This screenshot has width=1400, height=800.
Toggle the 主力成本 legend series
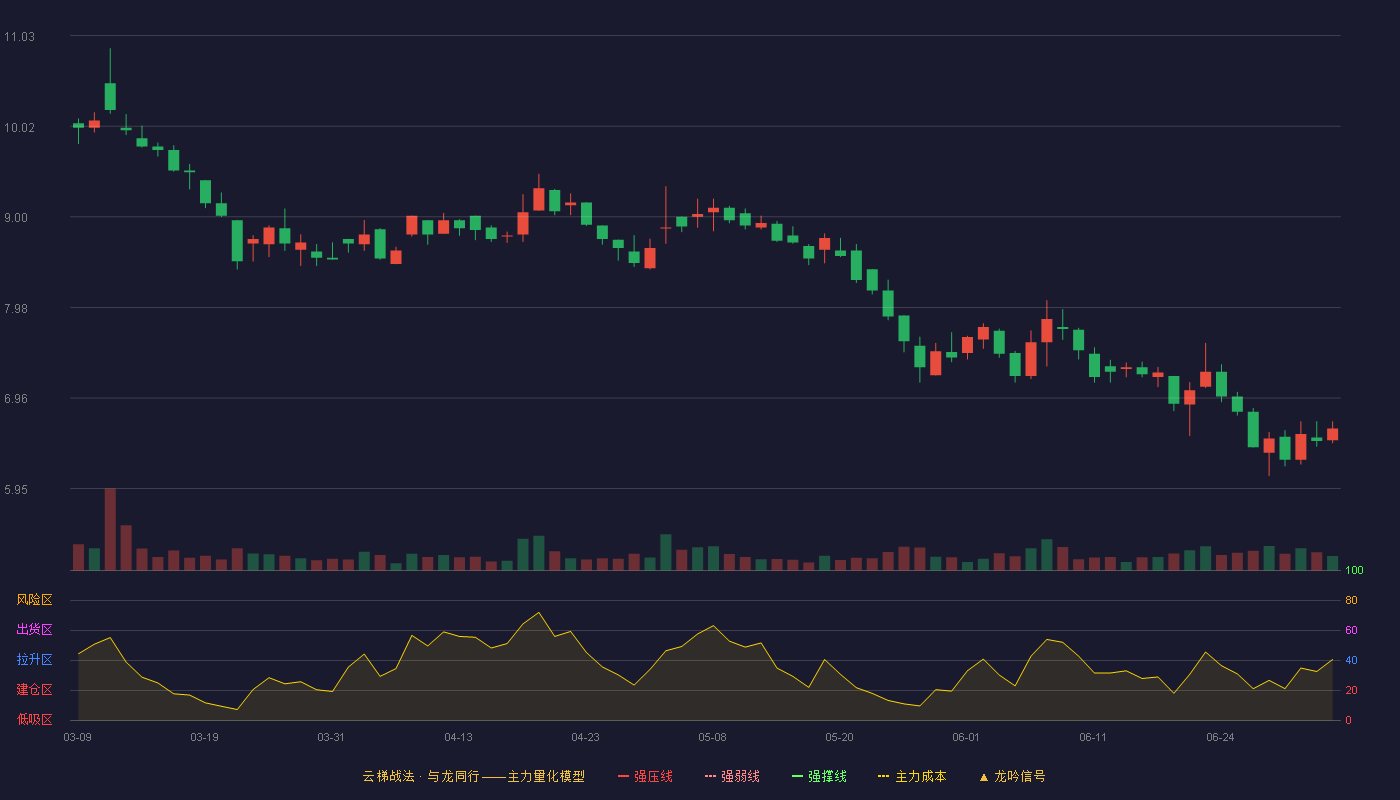pyautogui.click(x=912, y=776)
